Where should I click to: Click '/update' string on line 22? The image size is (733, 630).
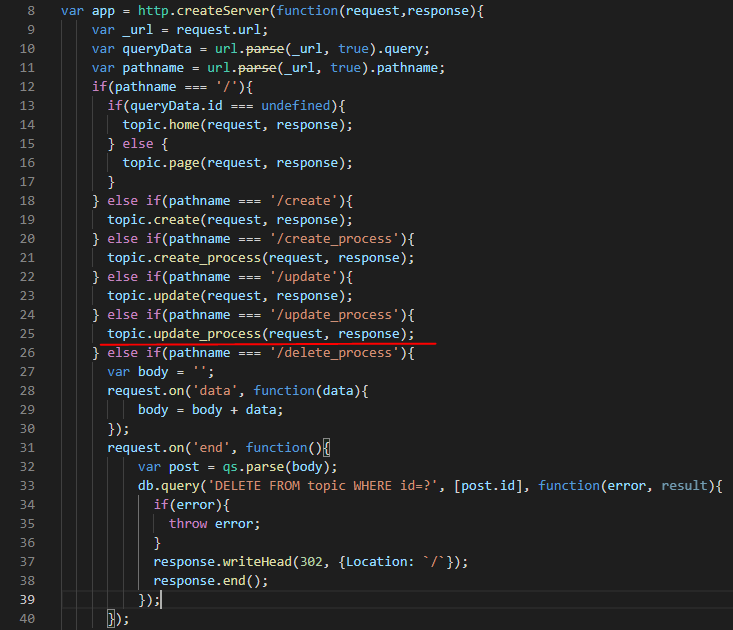pyautogui.click(x=304, y=277)
